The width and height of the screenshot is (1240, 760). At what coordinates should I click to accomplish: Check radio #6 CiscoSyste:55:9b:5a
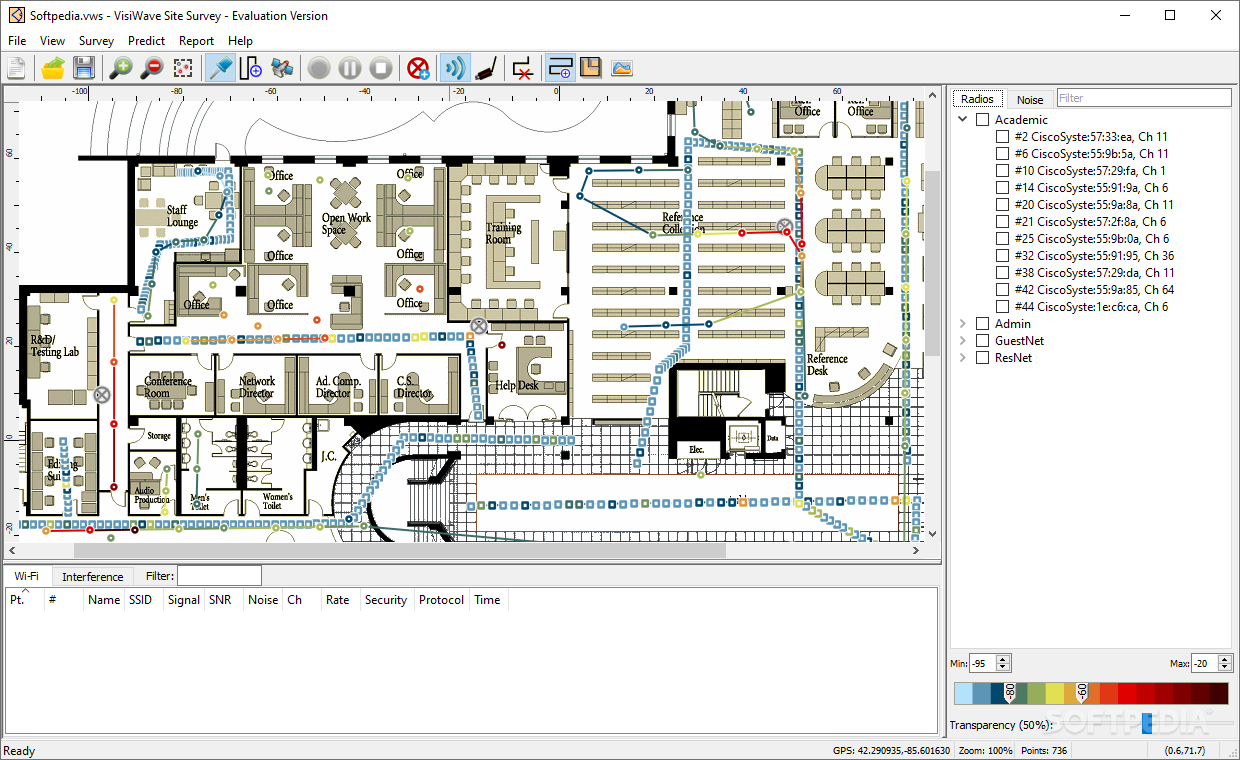1002,154
